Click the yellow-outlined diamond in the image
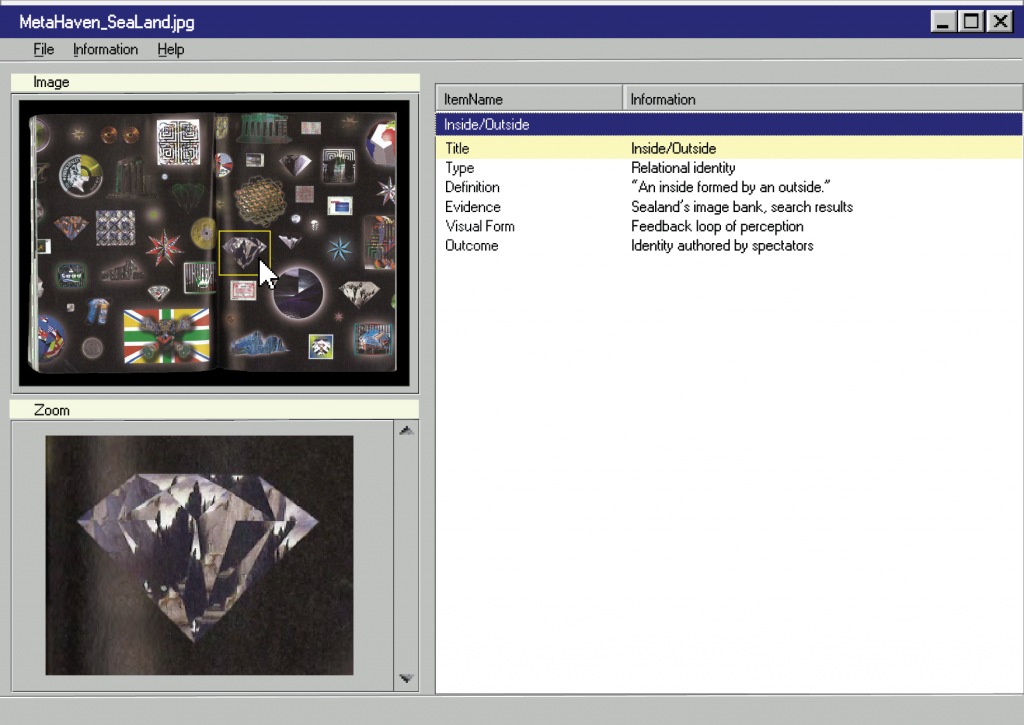The height and width of the screenshot is (725, 1024). (x=243, y=252)
